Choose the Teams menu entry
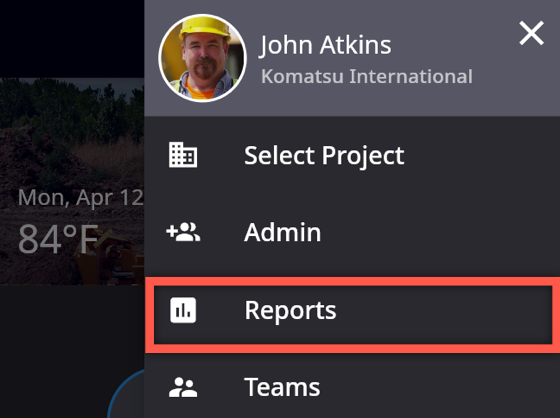Viewport: 560px width, 418px height. tap(352, 387)
